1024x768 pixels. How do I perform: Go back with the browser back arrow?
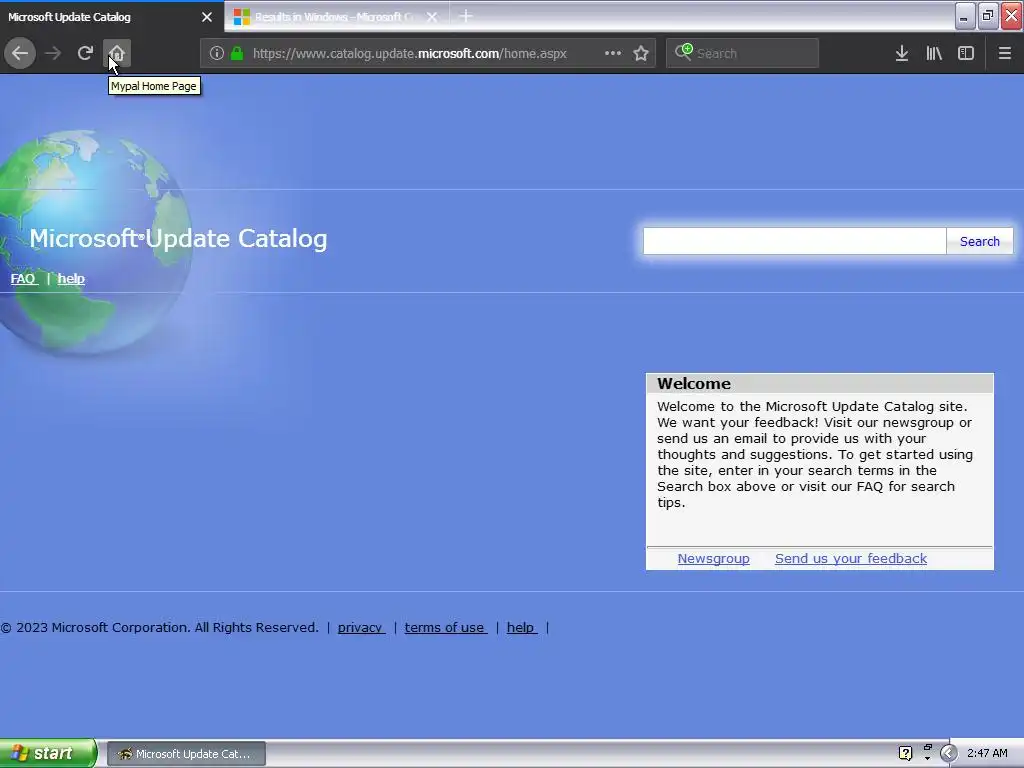click(x=20, y=53)
